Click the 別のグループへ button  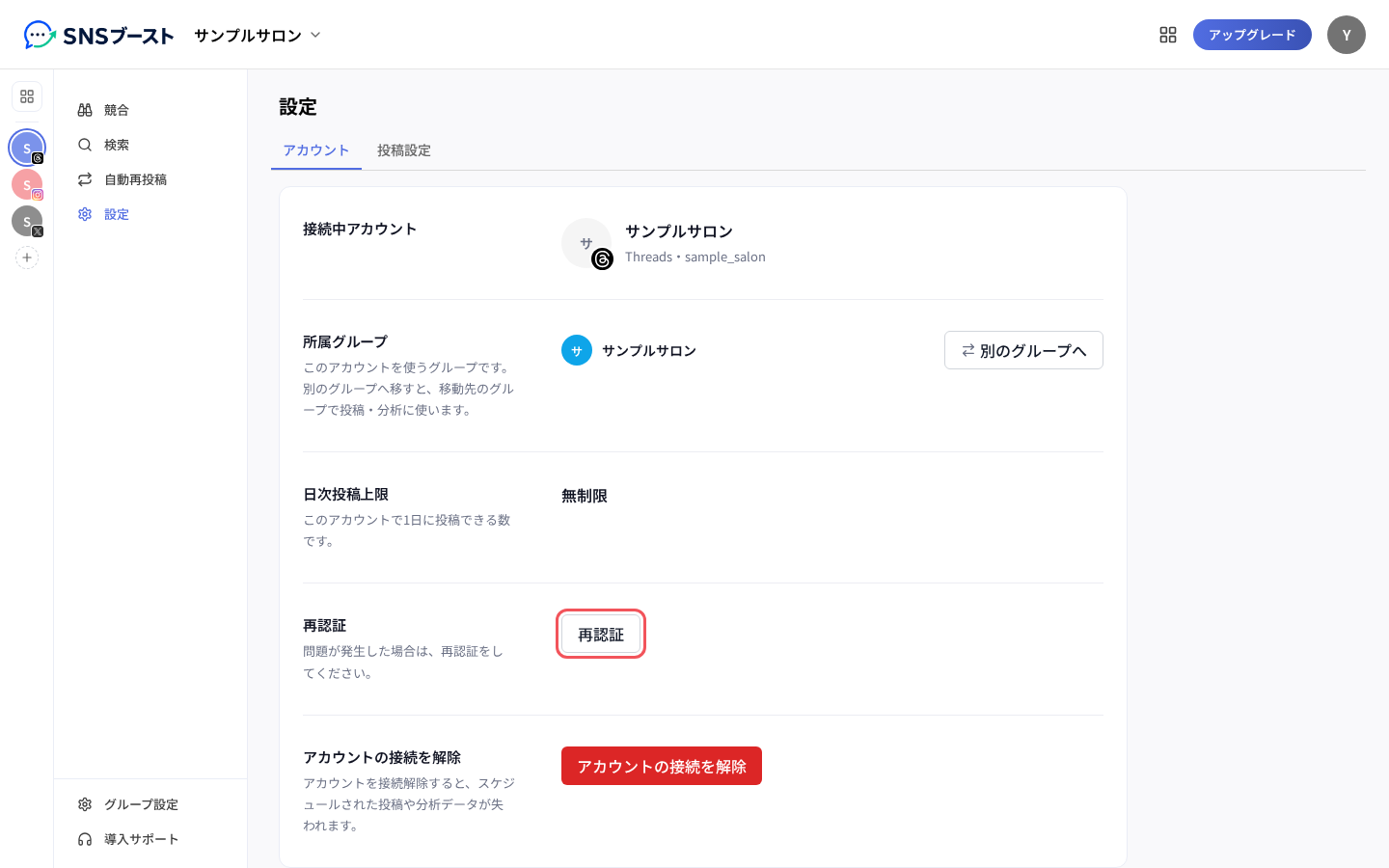[x=1023, y=350]
